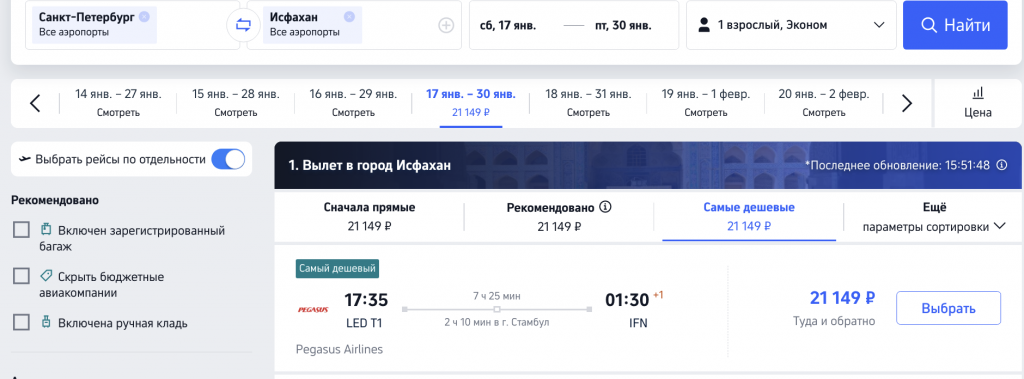Check Скрыть бюджетные авиакомпании
Screen dimensions: 1024x379
point(22,276)
